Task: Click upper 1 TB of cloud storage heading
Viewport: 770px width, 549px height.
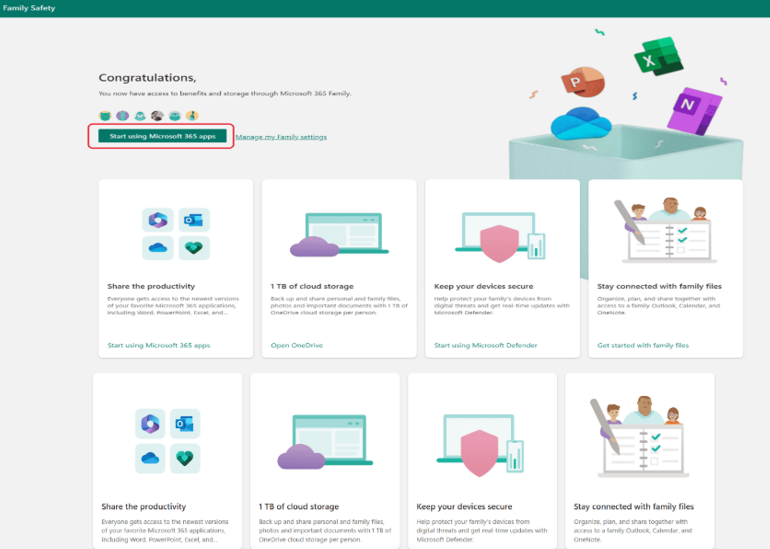Action: 312,286
